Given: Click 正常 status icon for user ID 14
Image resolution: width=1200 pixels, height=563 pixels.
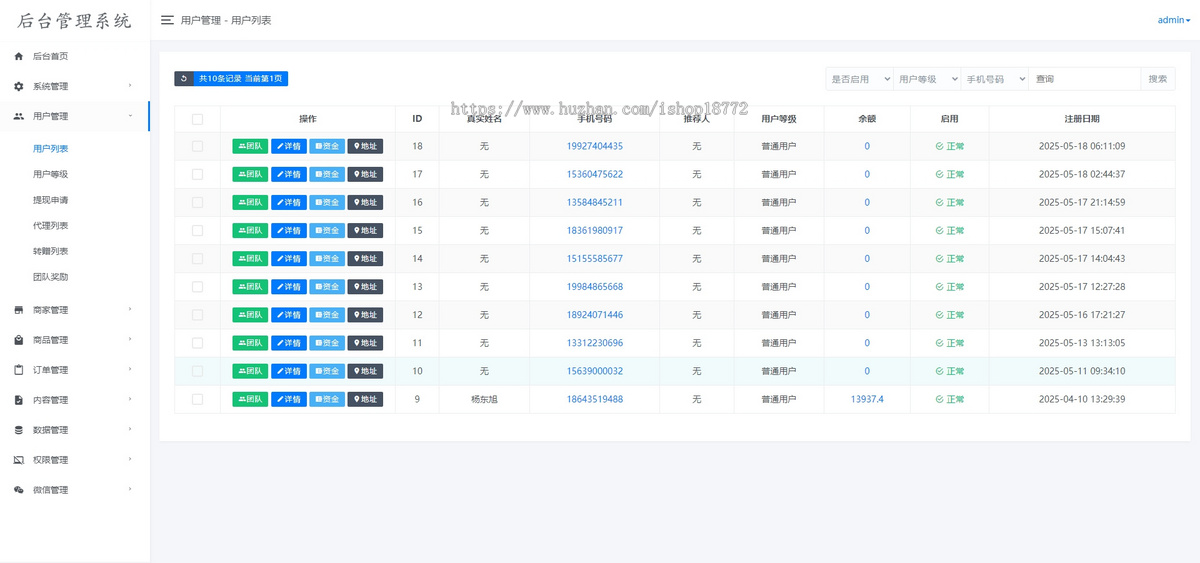Looking at the screenshot, I should [x=939, y=258].
